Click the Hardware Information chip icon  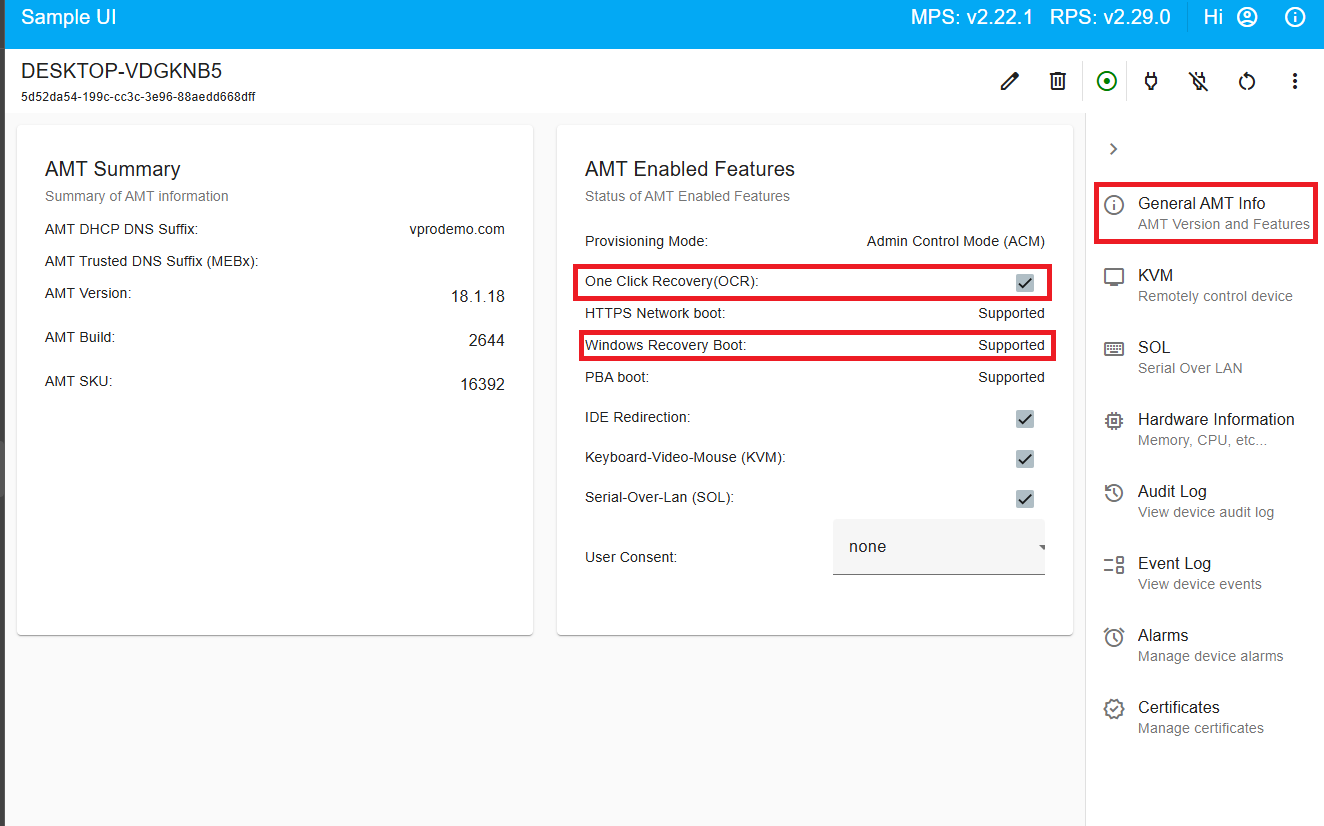tap(1113, 420)
